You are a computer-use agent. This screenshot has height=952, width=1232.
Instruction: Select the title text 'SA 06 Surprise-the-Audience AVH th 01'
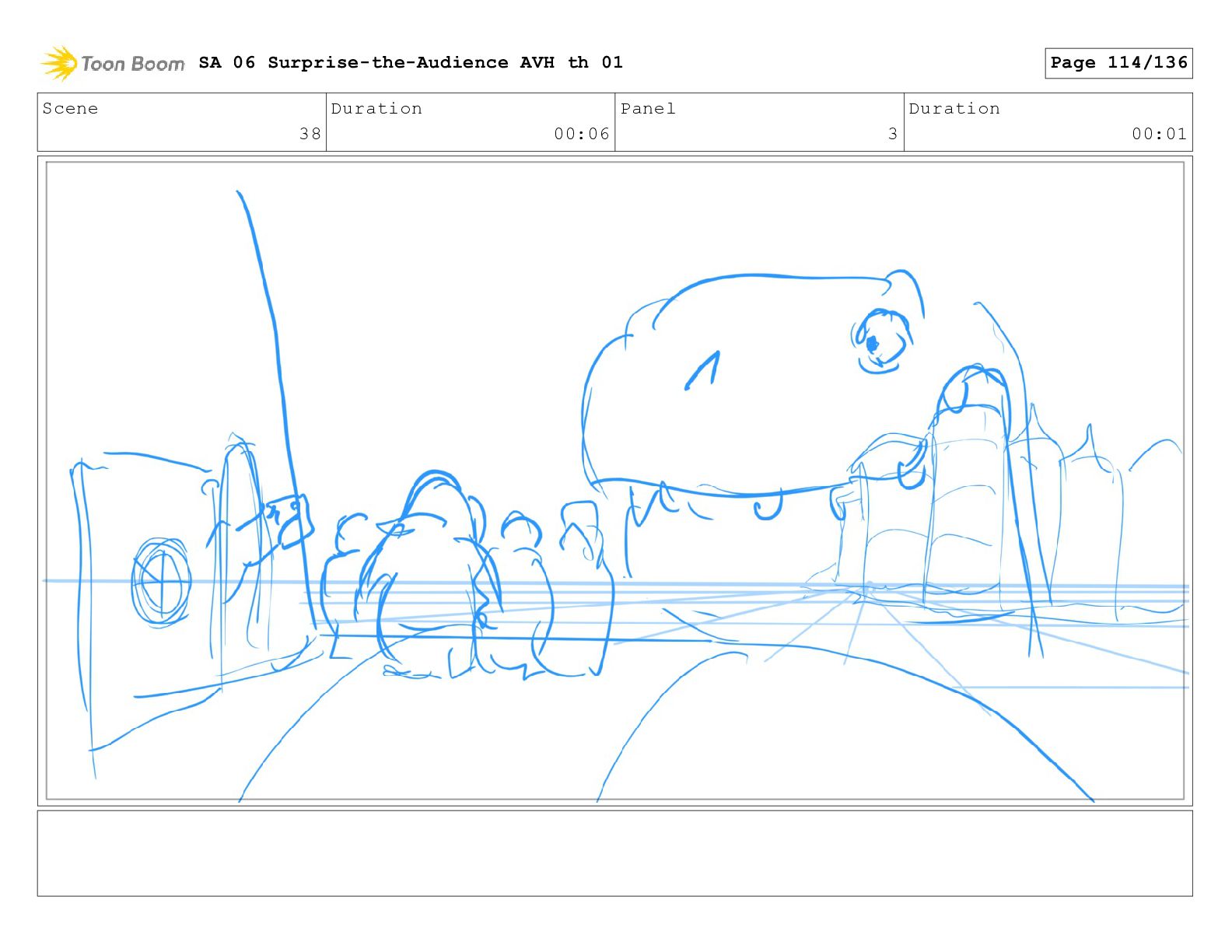[x=411, y=62]
